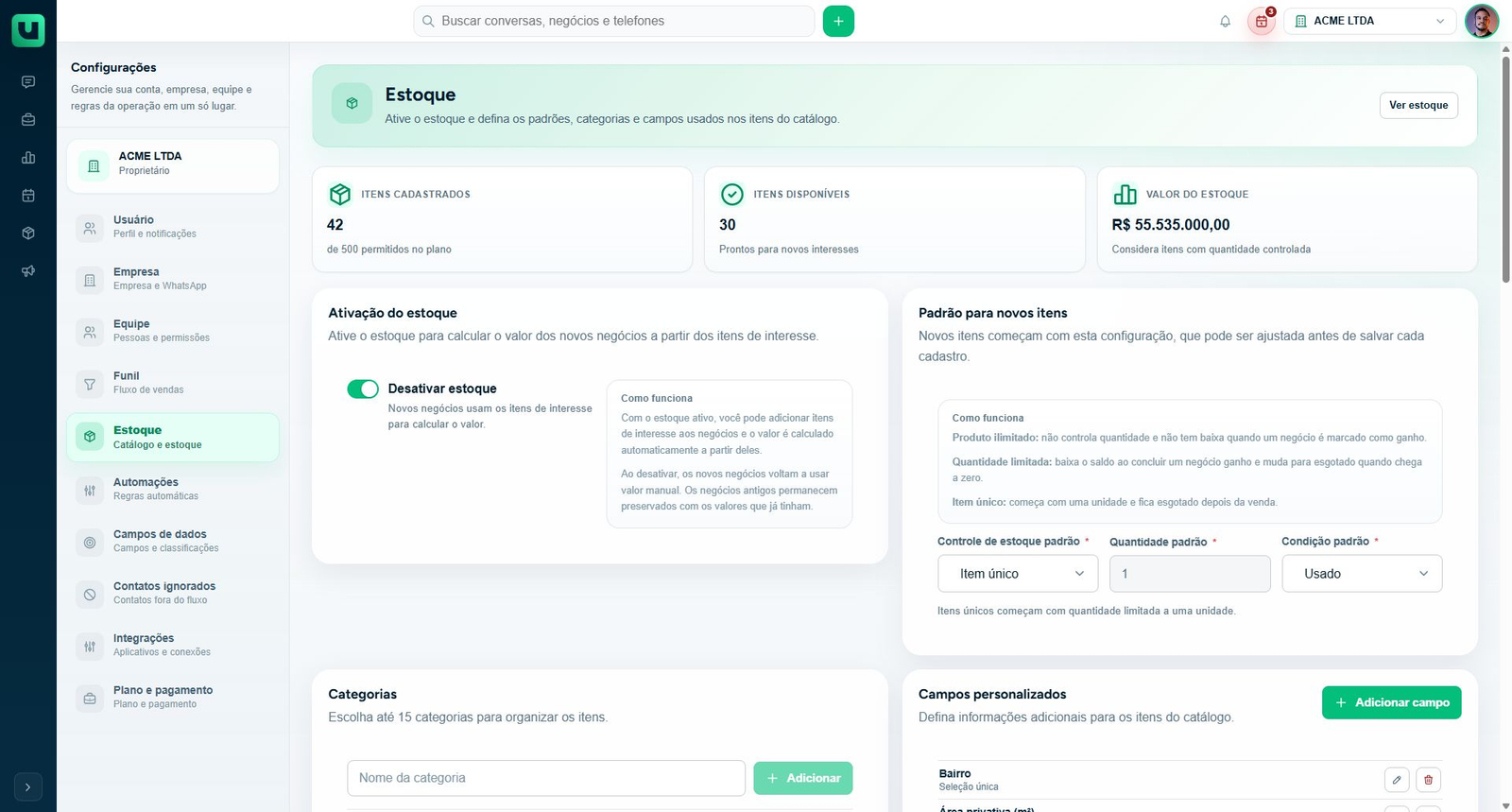Open the megaphone campaigns icon in left rail
Image resolution: width=1512 pixels, height=812 pixels.
pos(28,271)
